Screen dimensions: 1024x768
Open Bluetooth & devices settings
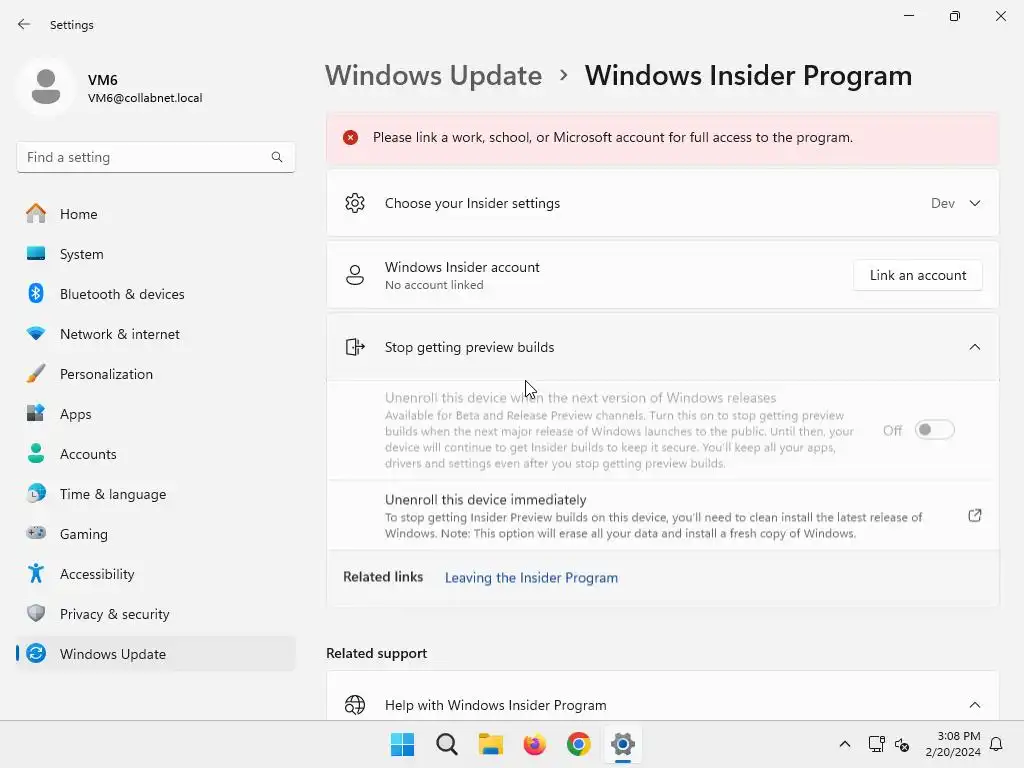[155, 293]
